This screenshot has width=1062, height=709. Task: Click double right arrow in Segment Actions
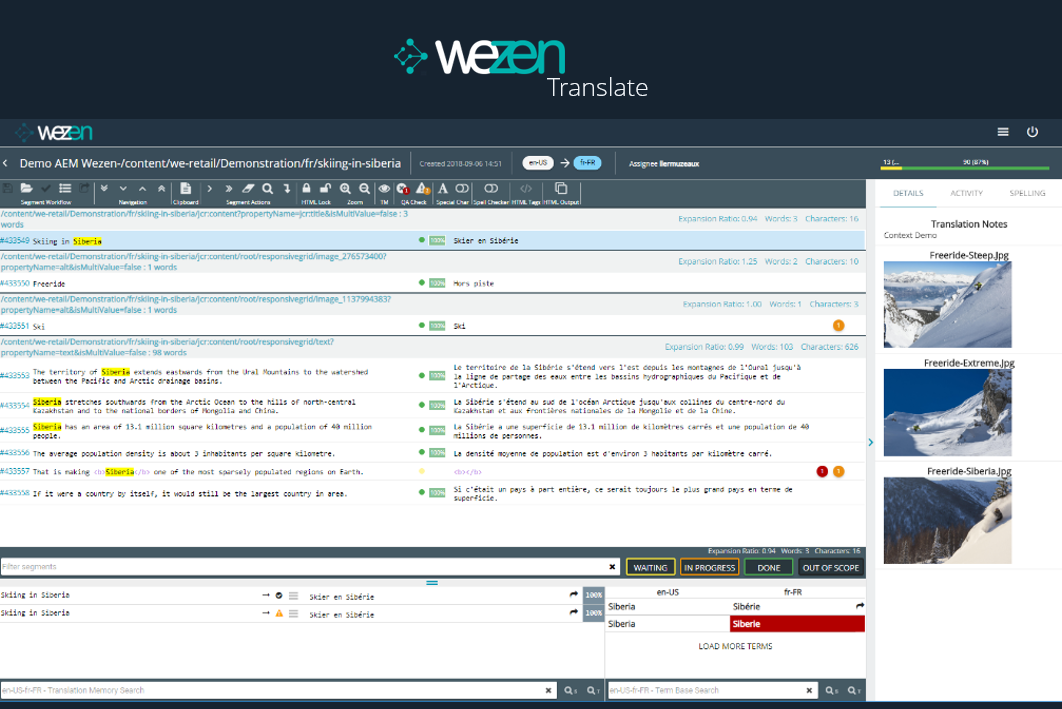tap(229, 188)
